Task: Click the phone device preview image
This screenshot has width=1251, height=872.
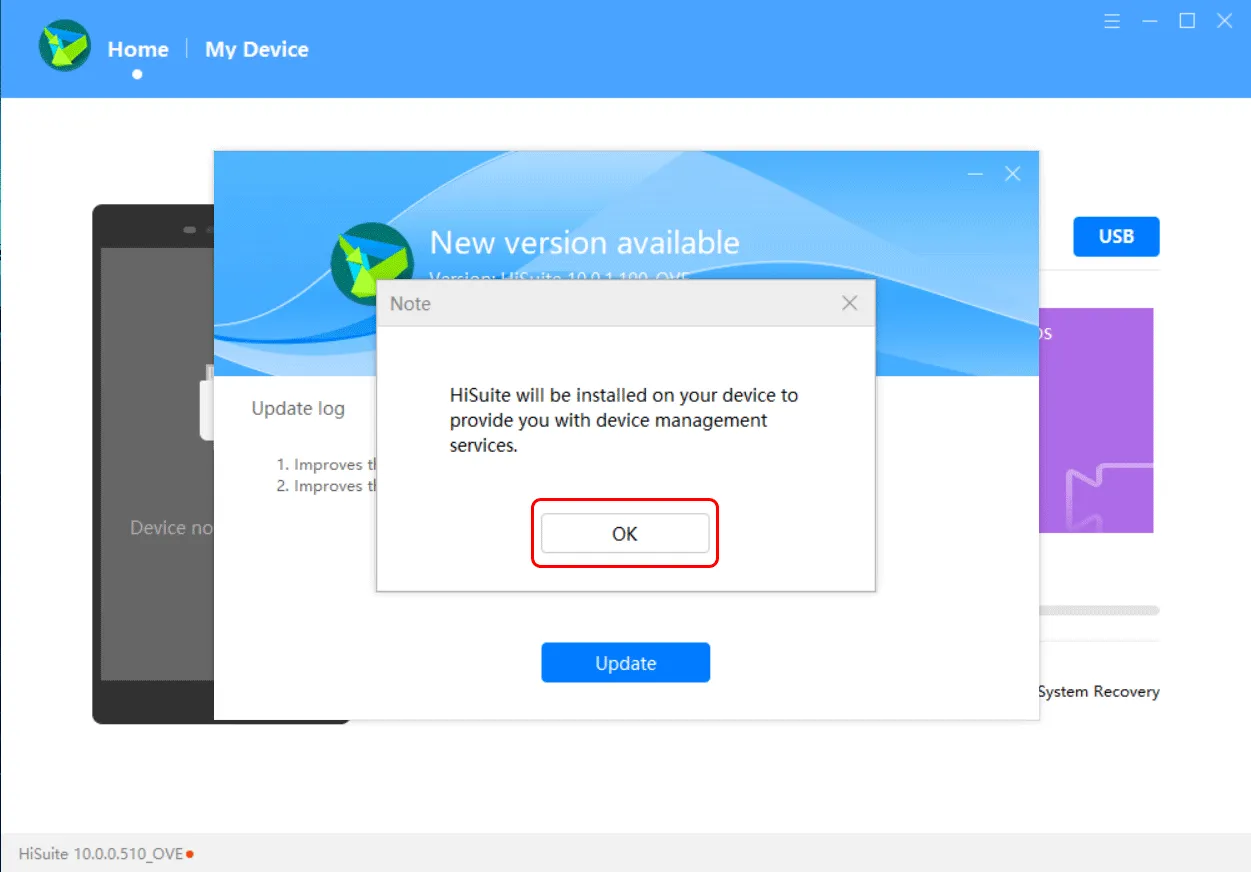Action: pyautogui.click(x=152, y=460)
